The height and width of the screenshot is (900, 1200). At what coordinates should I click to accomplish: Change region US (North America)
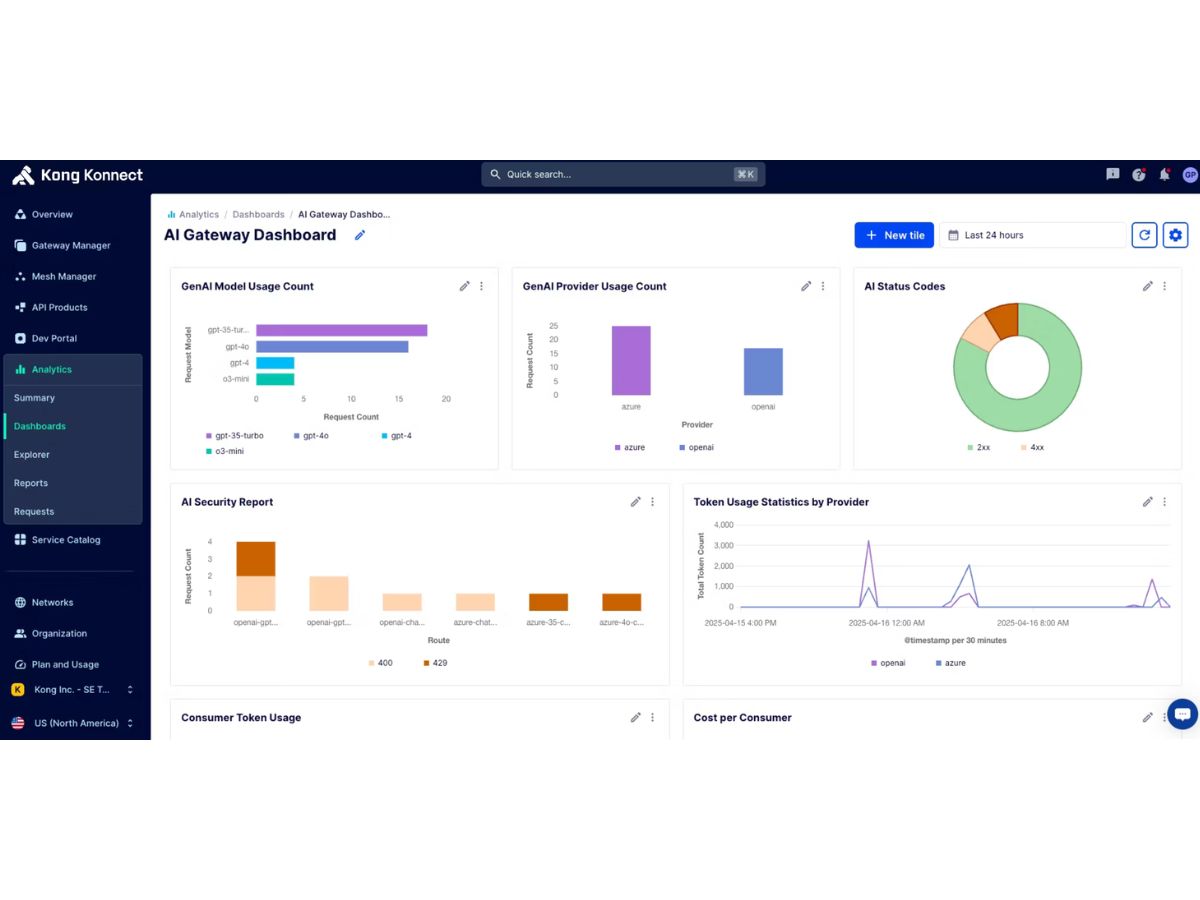[72, 723]
